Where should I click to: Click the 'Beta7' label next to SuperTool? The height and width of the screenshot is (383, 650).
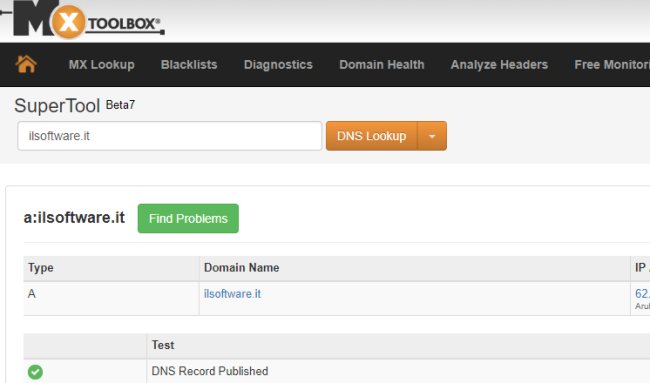point(120,105)
